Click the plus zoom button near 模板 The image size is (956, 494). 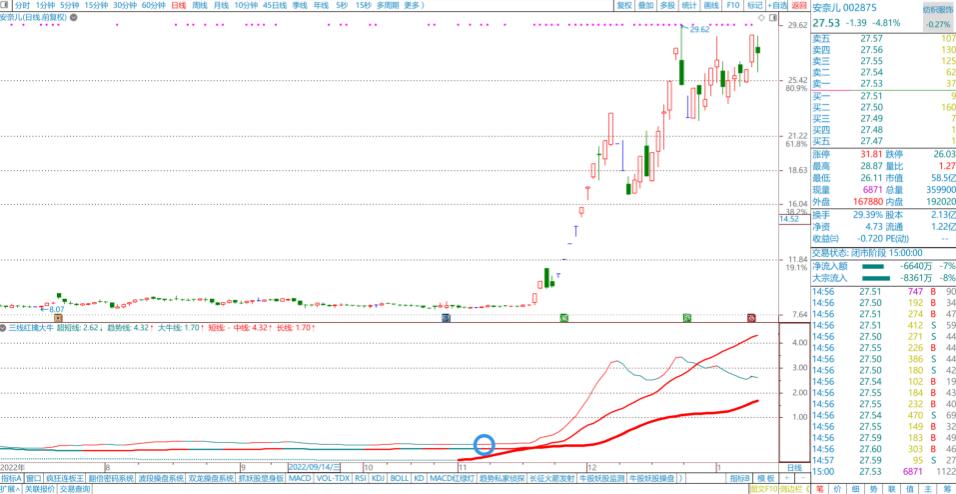point(788,478)
